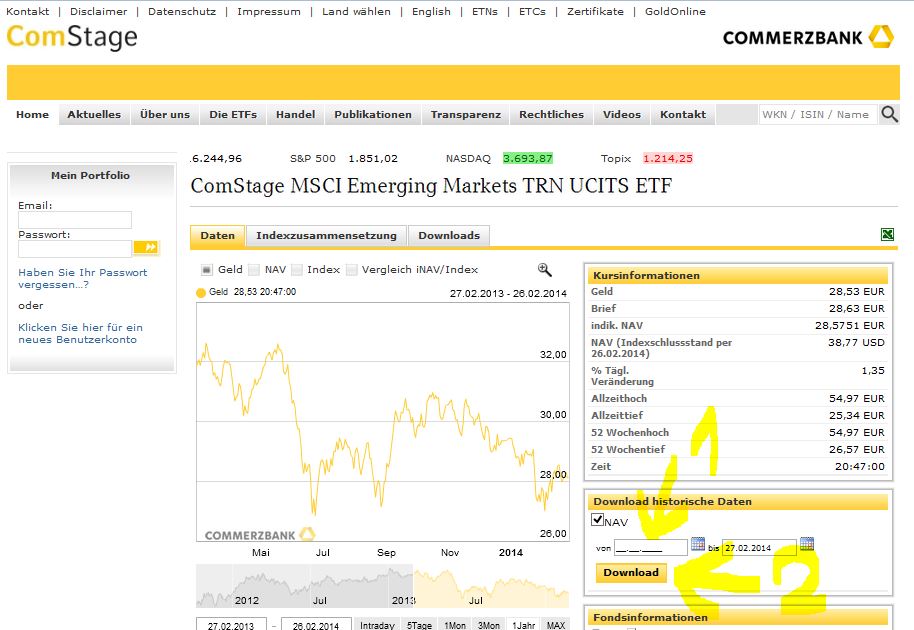The width and height of the screenshot is (914, 630).
Task: Click the ComStage logo
Action: (x=72, y=38)
